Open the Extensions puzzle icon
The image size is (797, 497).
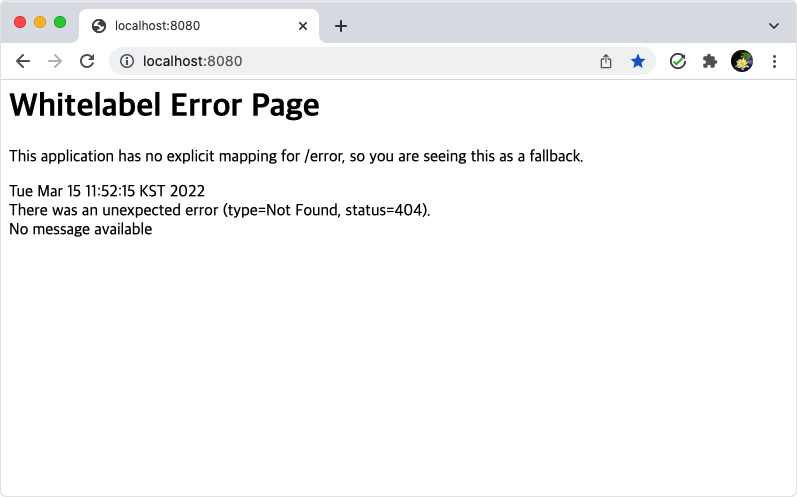(710, 61)
